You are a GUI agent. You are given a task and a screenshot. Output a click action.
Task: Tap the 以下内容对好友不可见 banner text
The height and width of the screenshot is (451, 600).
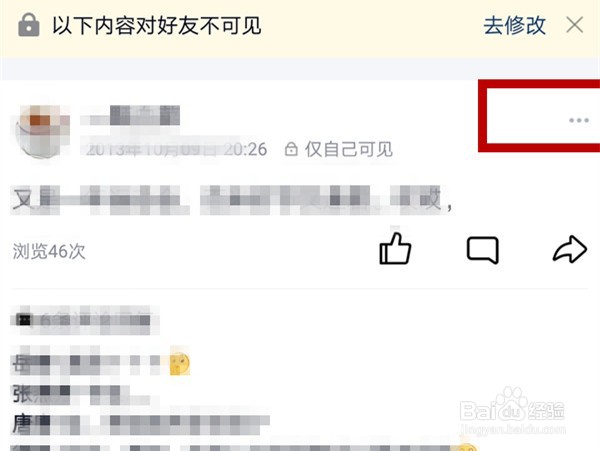(x=157, y=26)
